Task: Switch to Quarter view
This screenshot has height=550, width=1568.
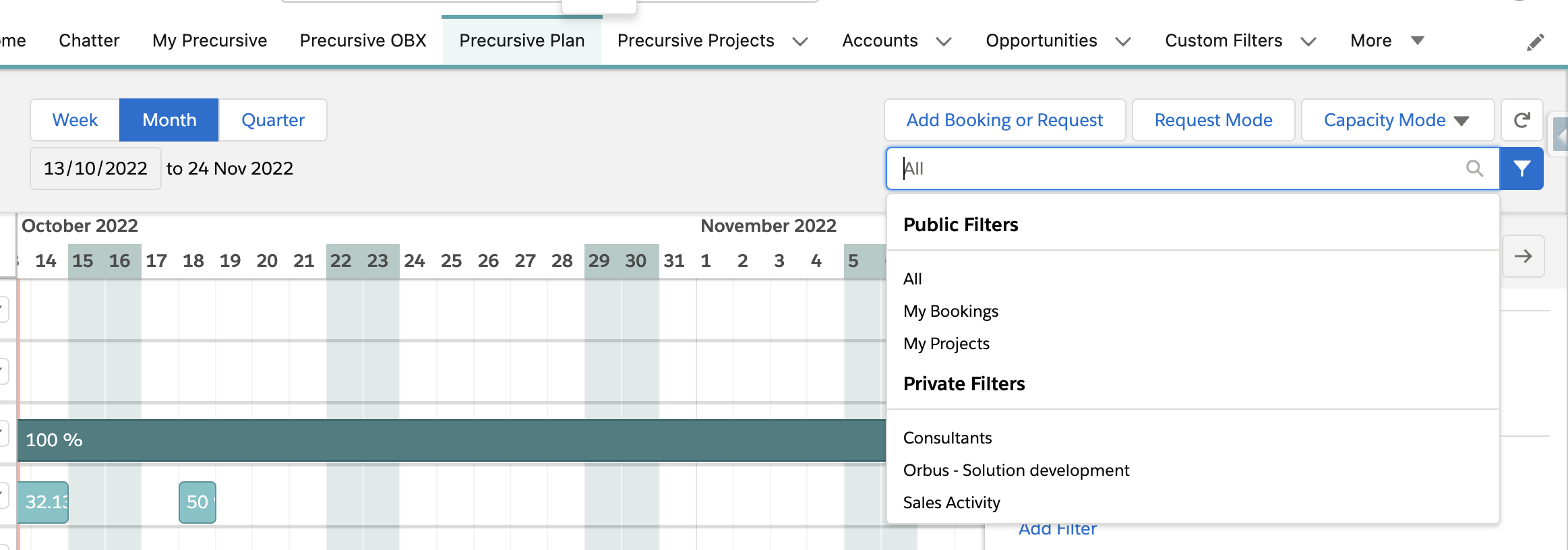Action: click(x=273, y=120)
